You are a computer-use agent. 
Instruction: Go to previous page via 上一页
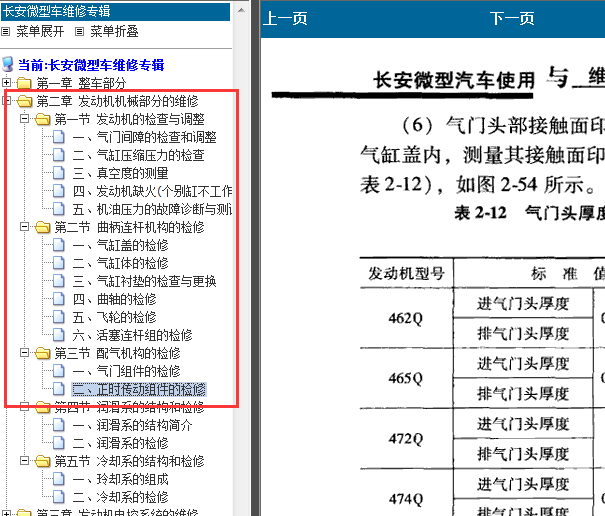tap(285, 18)
